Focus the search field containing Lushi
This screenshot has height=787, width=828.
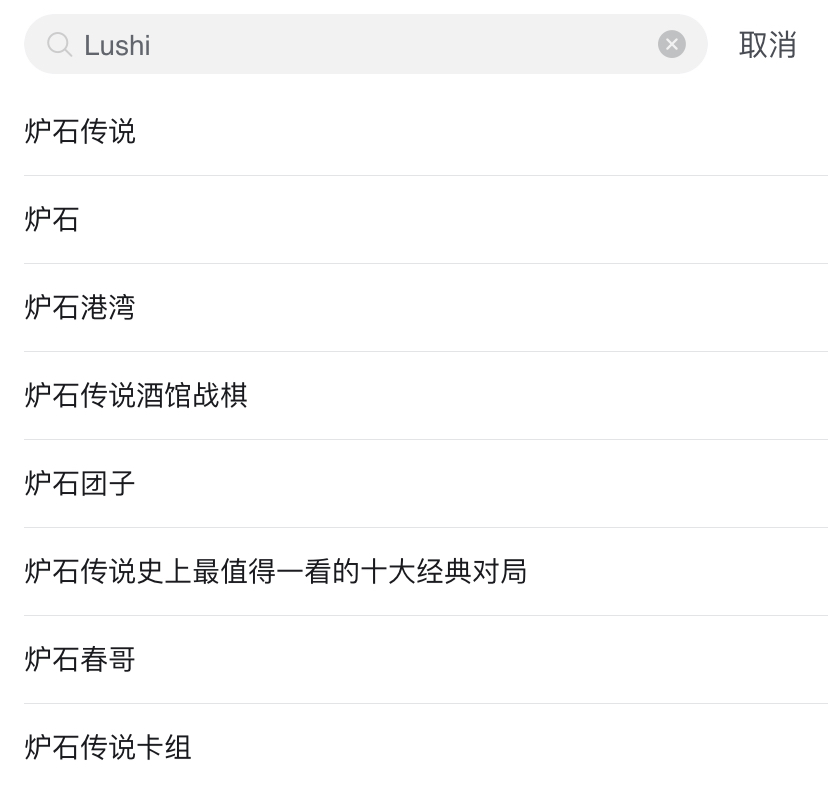(x=365, y=44)
